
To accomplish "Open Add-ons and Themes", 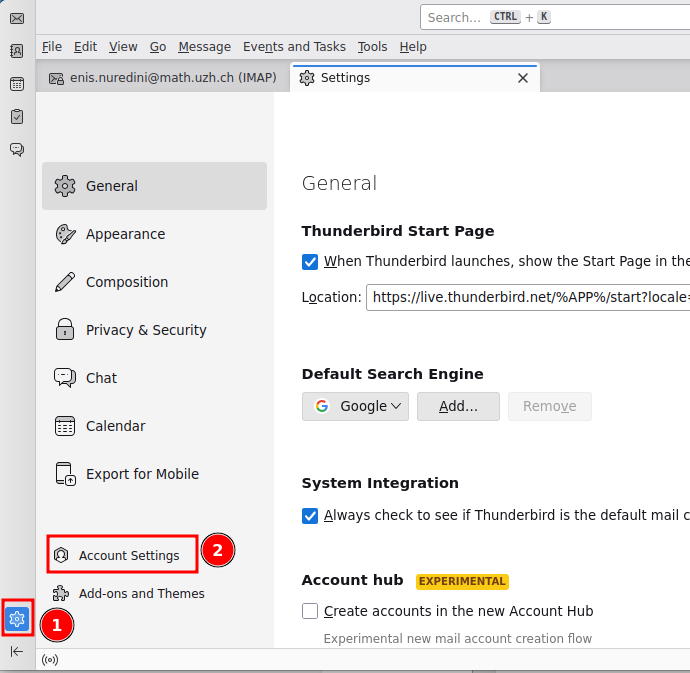I will (x=128, y=594).
